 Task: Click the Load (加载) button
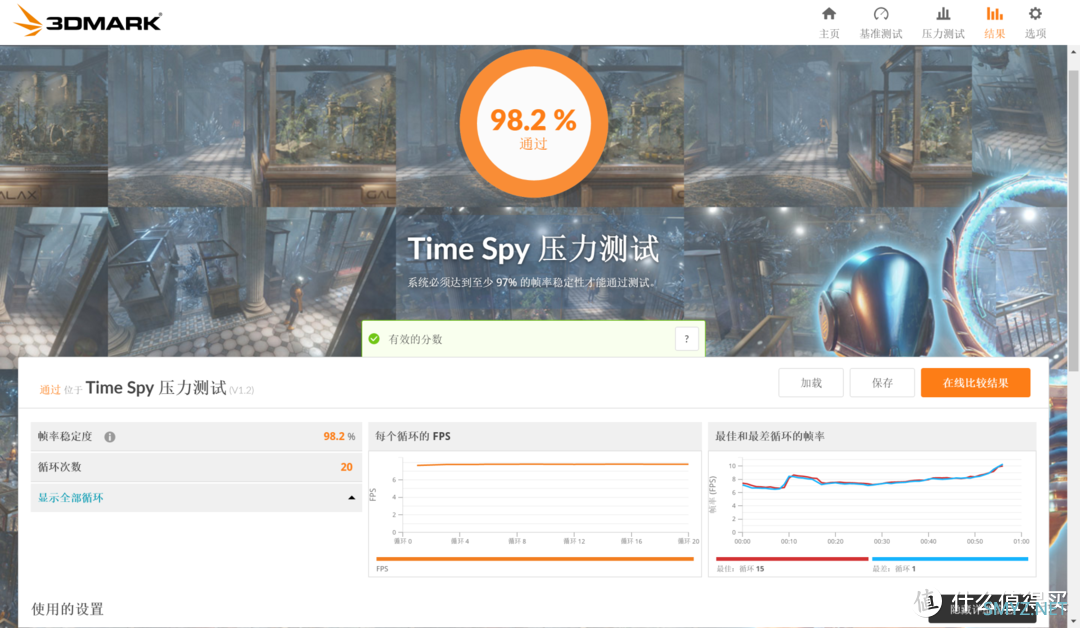pos(811,383)
